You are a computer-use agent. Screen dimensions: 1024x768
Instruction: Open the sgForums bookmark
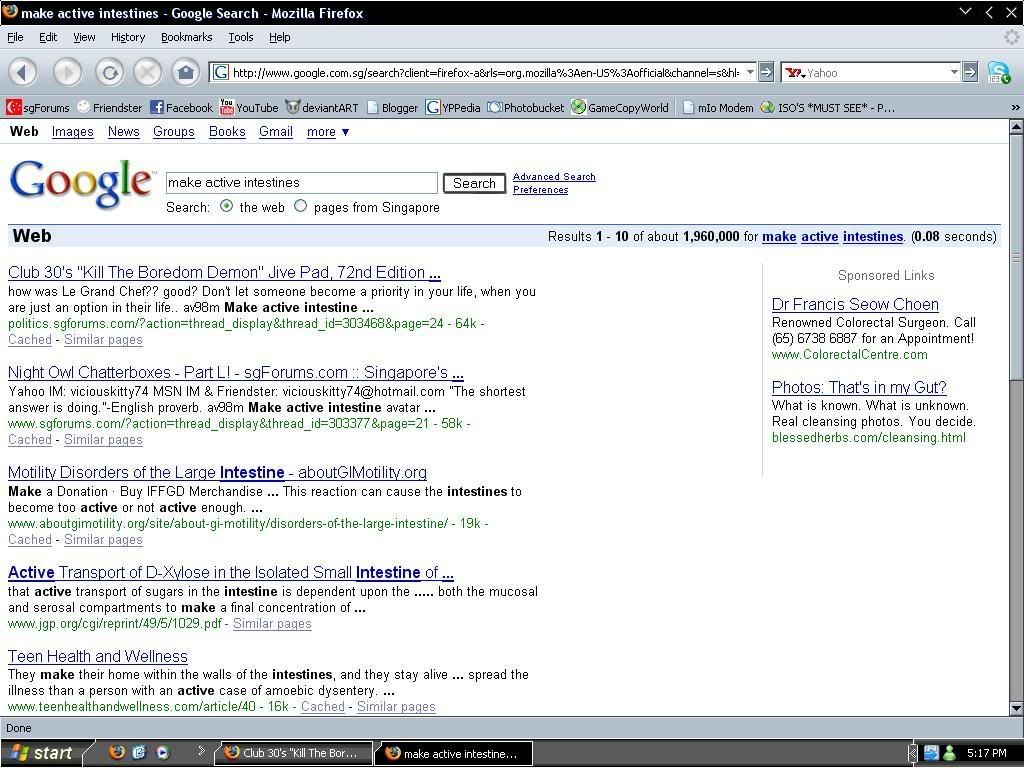click(x=38, y=108)
